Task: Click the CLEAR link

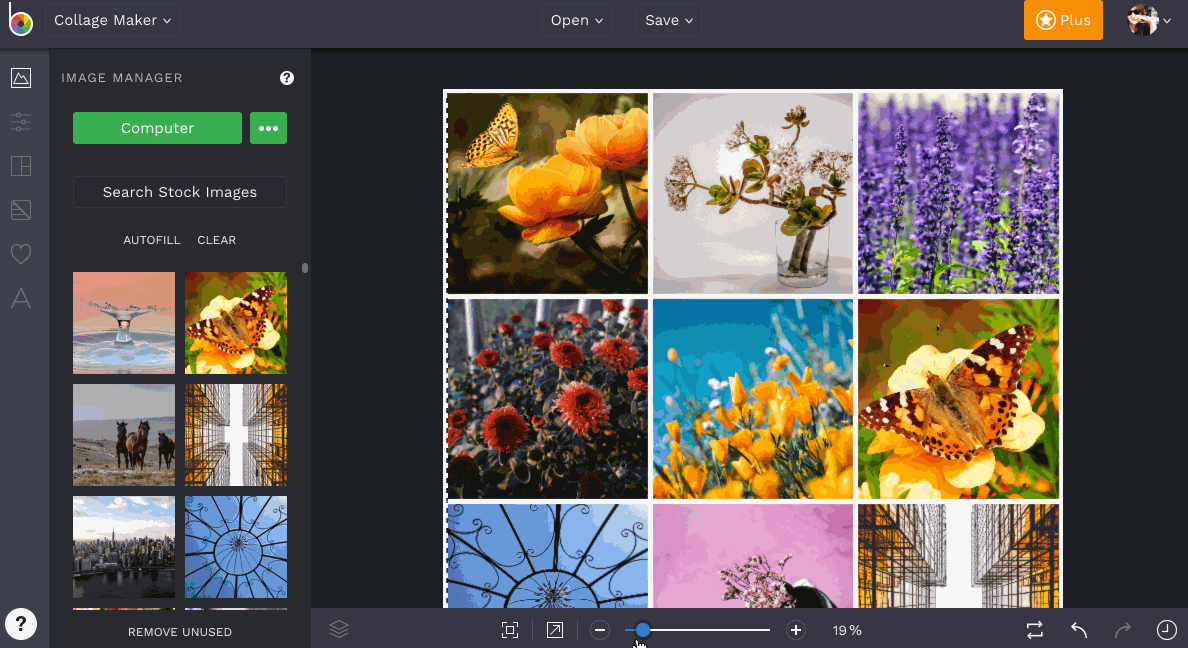Action: coord(217,240)
